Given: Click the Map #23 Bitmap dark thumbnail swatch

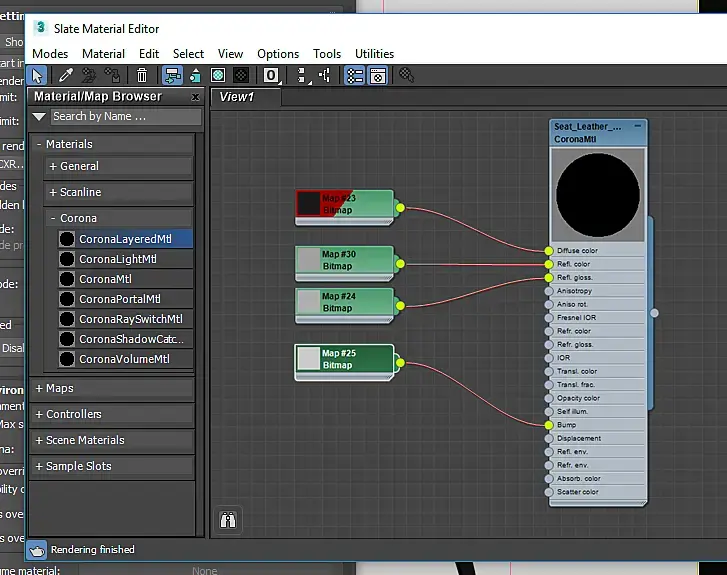Looking at the screenshot, I should pos(309,203).
